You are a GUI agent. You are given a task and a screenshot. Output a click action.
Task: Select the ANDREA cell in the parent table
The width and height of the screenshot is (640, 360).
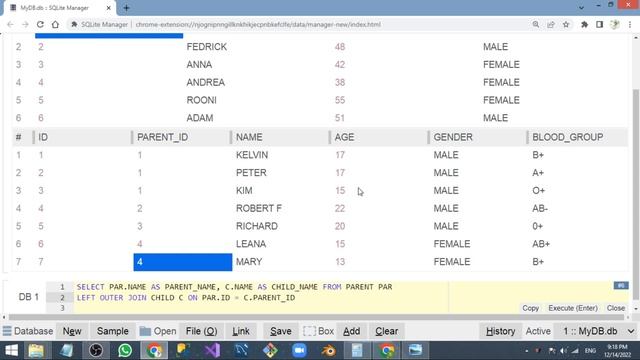coord(206,82)
